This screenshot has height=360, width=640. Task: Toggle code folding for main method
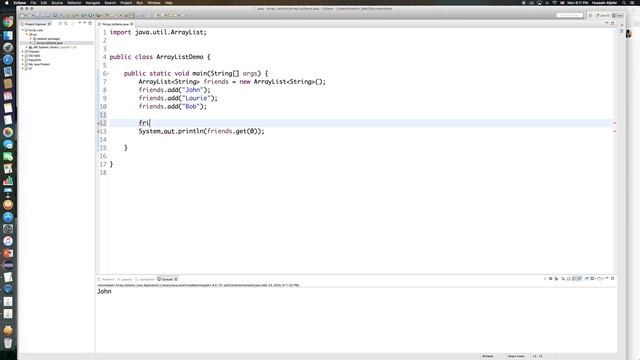(x=108, y=73)
